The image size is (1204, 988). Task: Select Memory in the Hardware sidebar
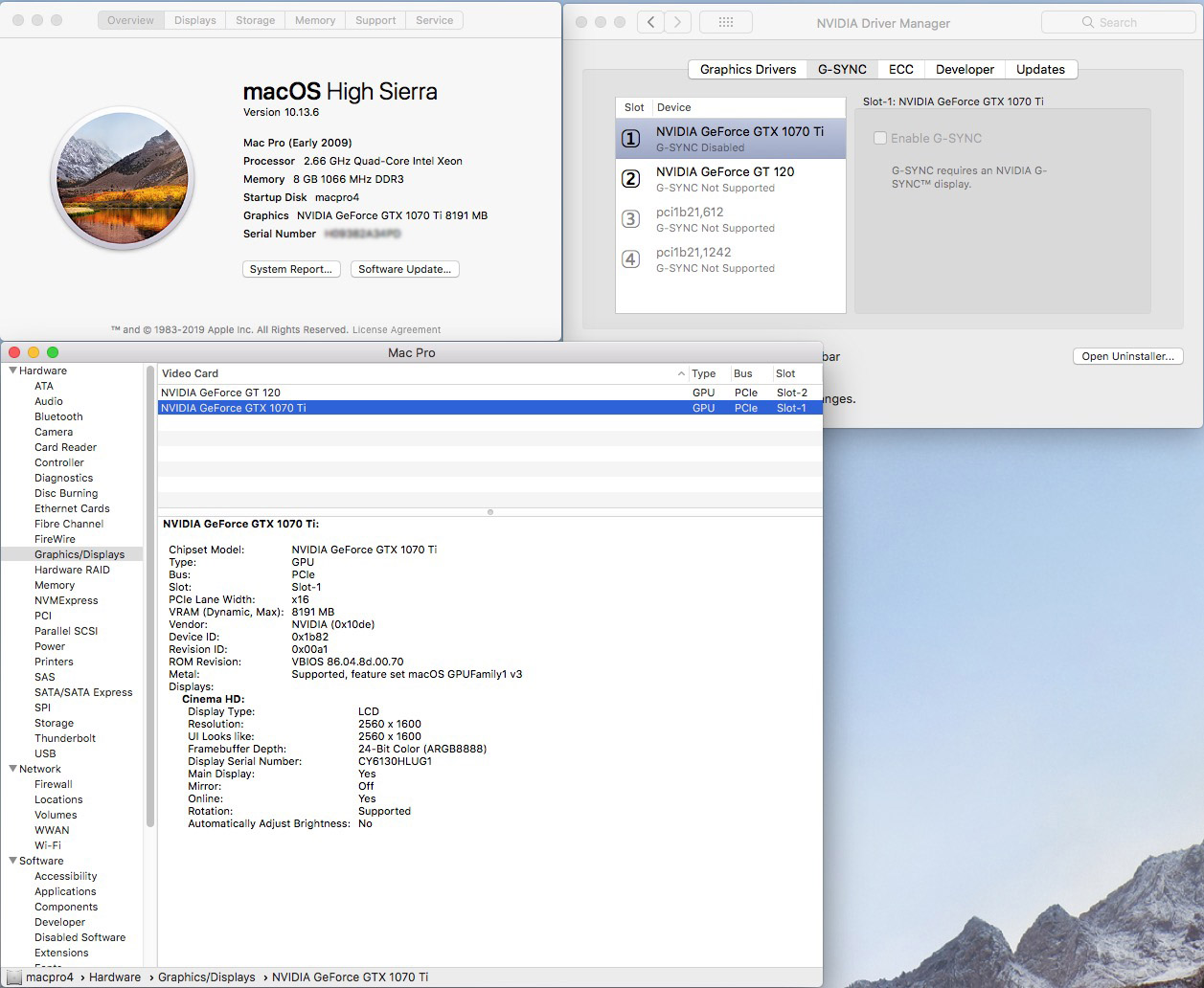tap(55, 585)
